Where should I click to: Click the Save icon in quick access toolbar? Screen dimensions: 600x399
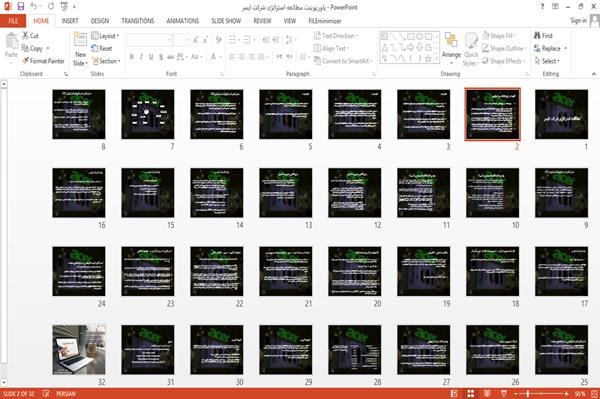click(21, 7)
